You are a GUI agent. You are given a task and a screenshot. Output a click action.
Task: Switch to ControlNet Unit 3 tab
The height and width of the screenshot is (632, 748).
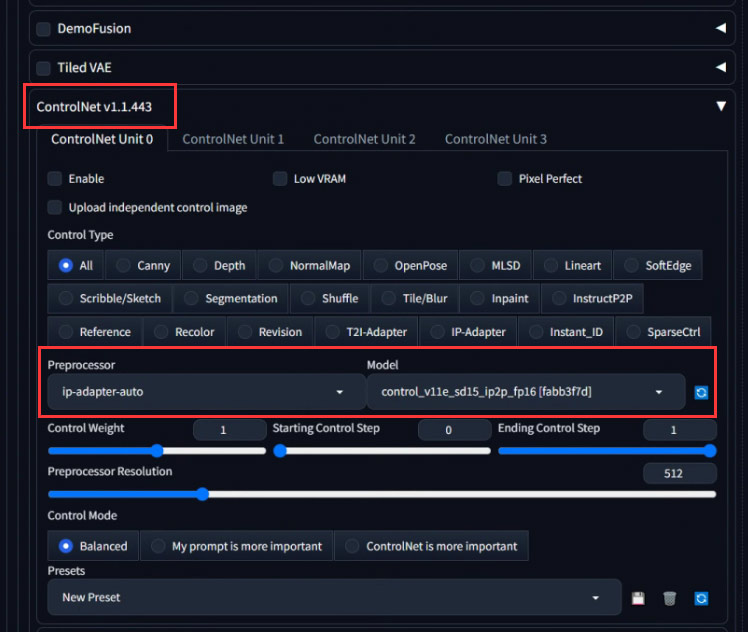pos(496,139)
